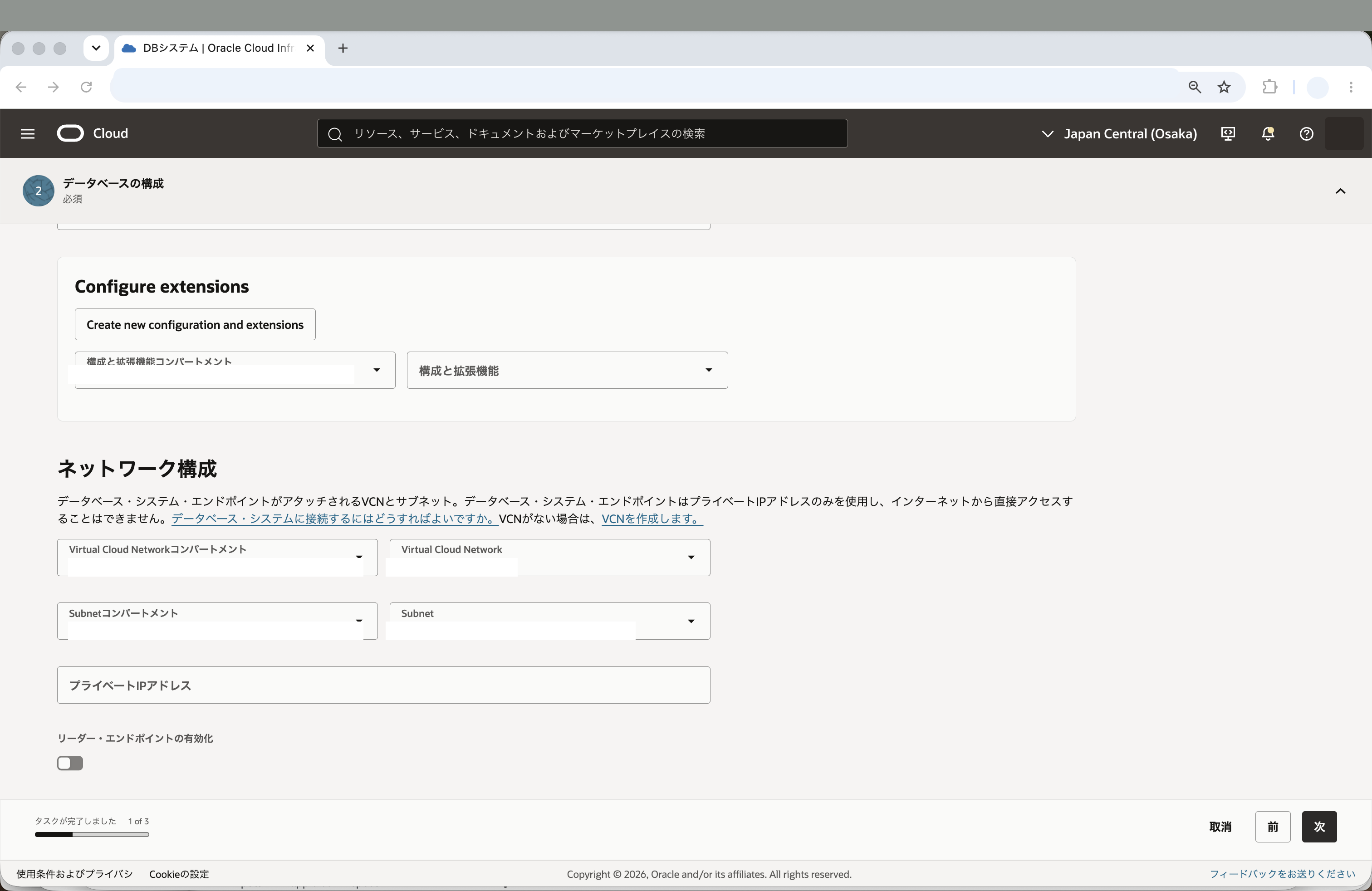Click the task progress bar 1 of 3
The width and height of the screenshot is (1372, 891).
tap(92, 834)
